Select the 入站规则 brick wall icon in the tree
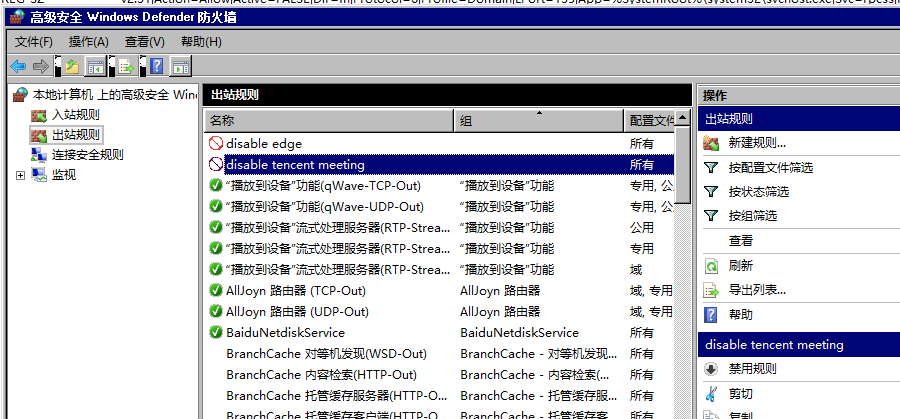The height and width of the screenshot is (419, 900). click(38, 115)
